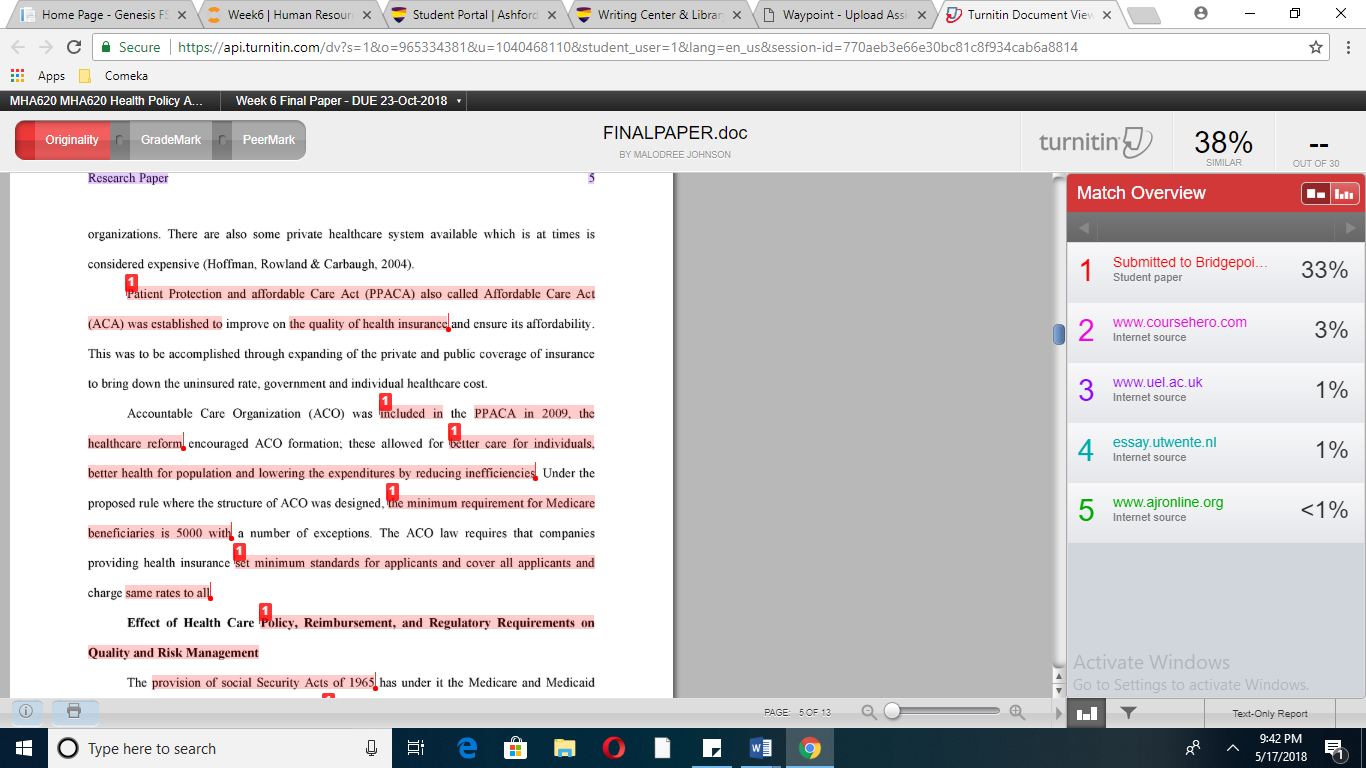Show hidden system tray icons
Image resolution: width=1366 pixels, height=768 pixels.
[1233, 748]
